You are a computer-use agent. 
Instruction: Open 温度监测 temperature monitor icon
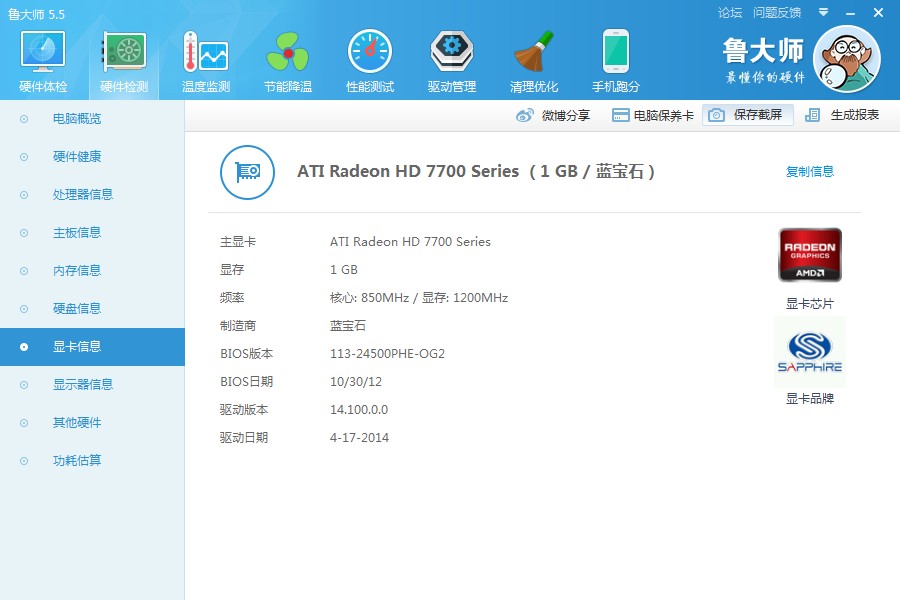pyautogui.click(x=205, y=52)
